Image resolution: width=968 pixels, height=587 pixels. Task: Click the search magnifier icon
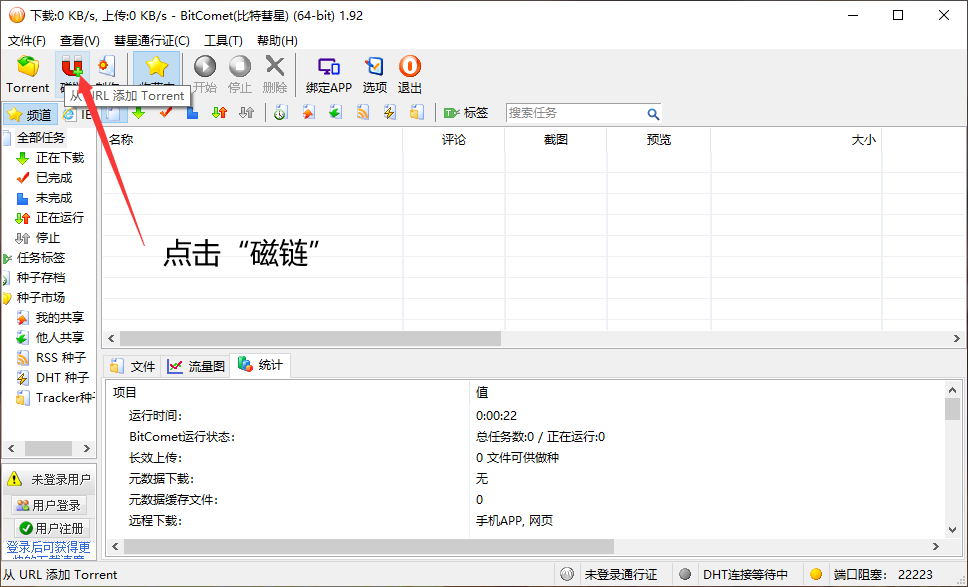(653, 114)
